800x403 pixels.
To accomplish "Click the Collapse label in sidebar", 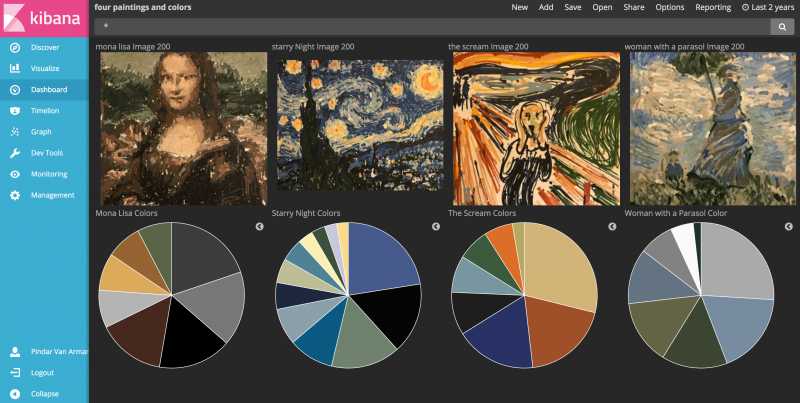I will (x=44, y=394).
